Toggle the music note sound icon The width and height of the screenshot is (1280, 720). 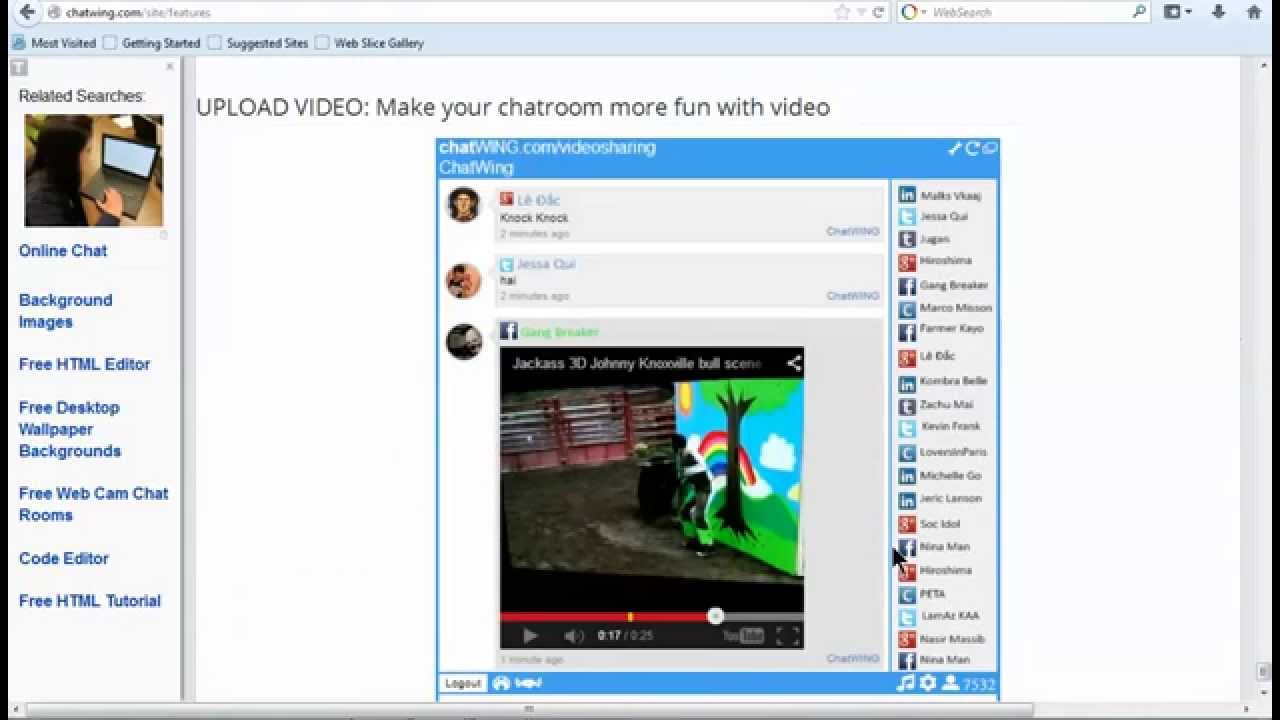(x=906, y=683)
